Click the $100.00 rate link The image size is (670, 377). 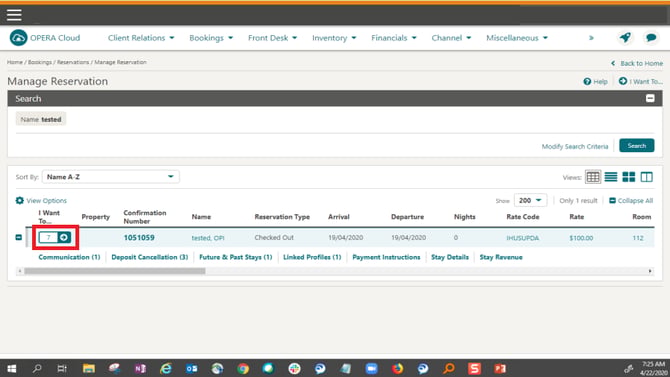pyautogui.click(x=581, y=238)
